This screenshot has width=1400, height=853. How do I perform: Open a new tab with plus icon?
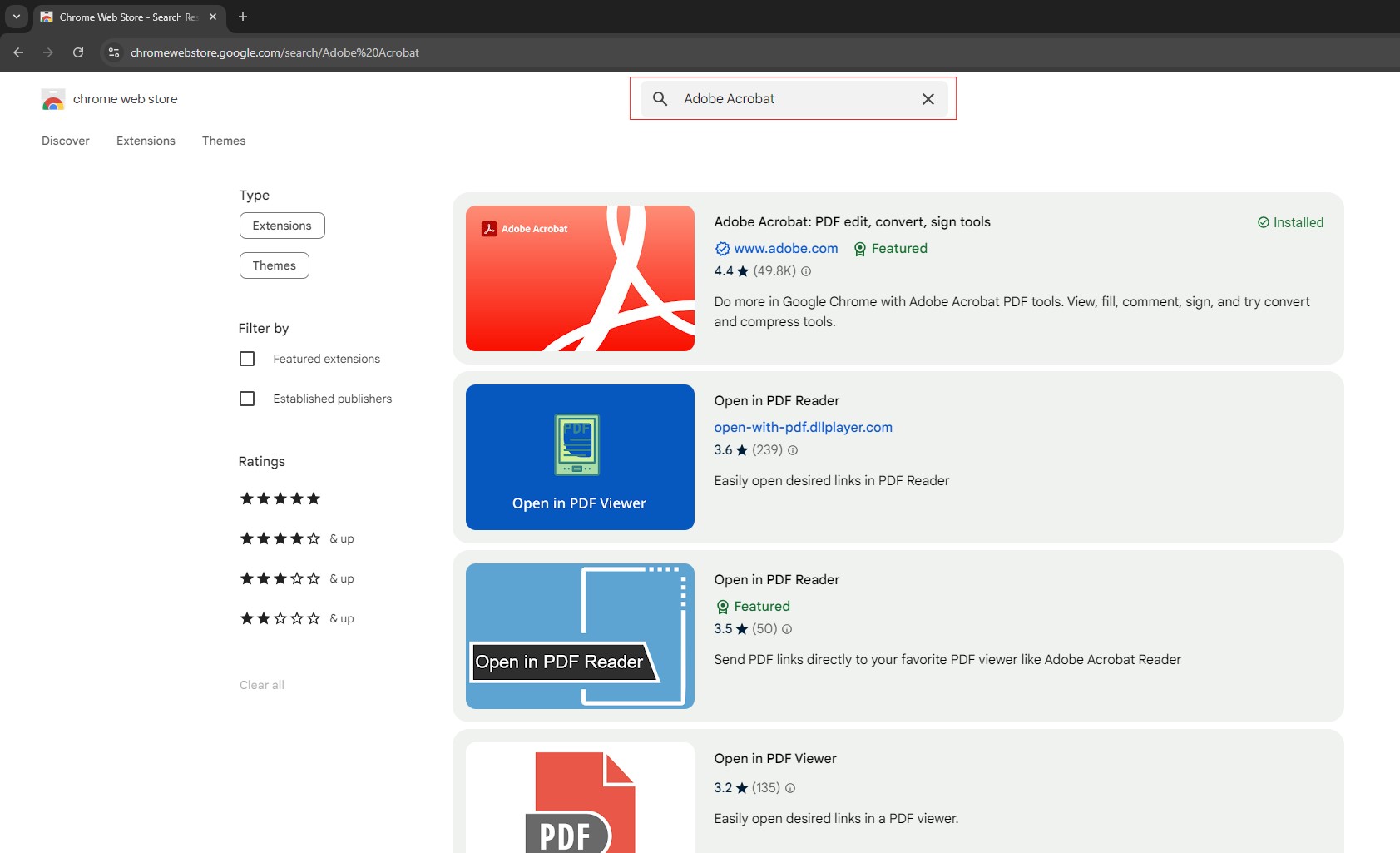pos(243,17)
